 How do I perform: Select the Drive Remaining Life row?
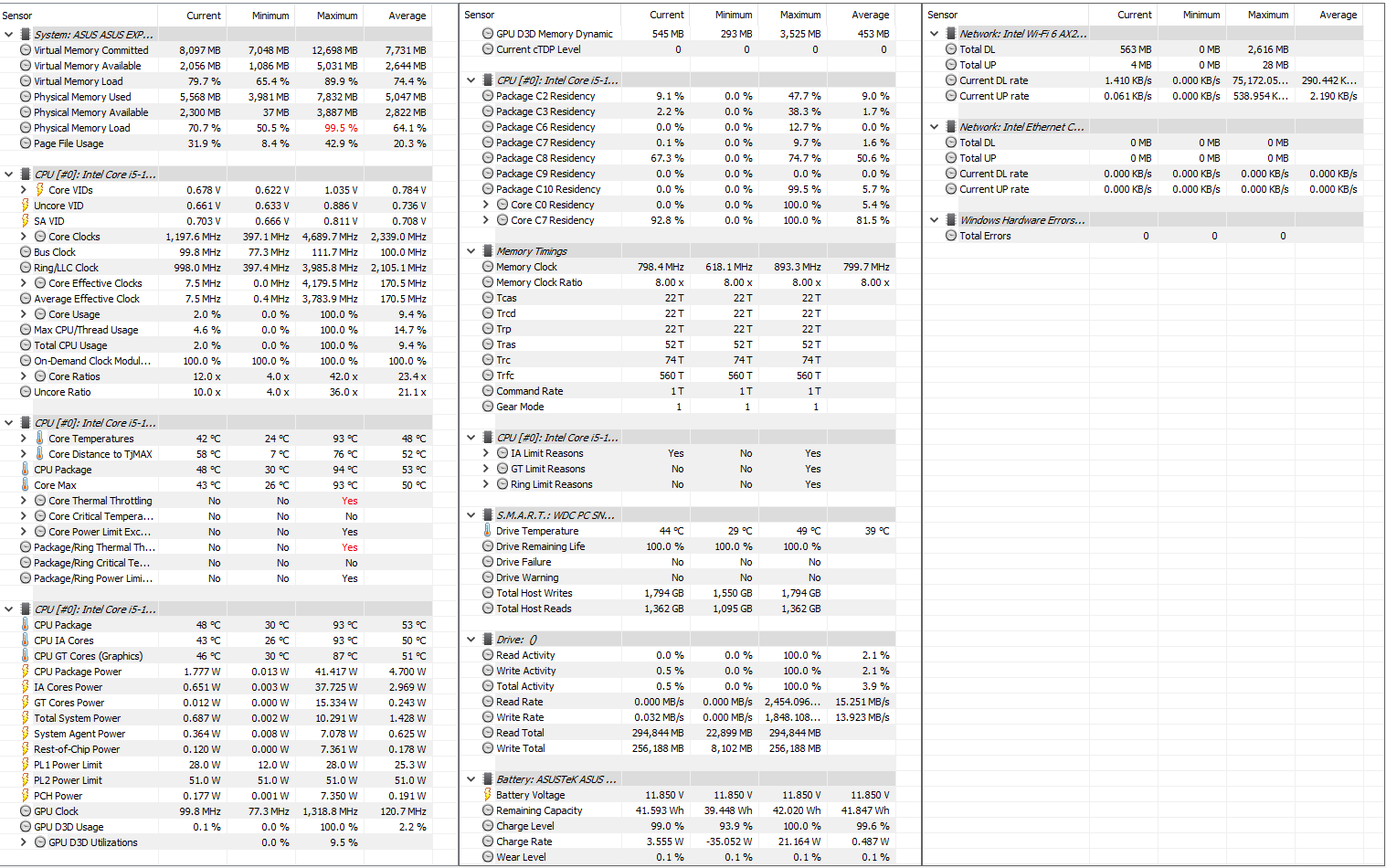point(679,546)
